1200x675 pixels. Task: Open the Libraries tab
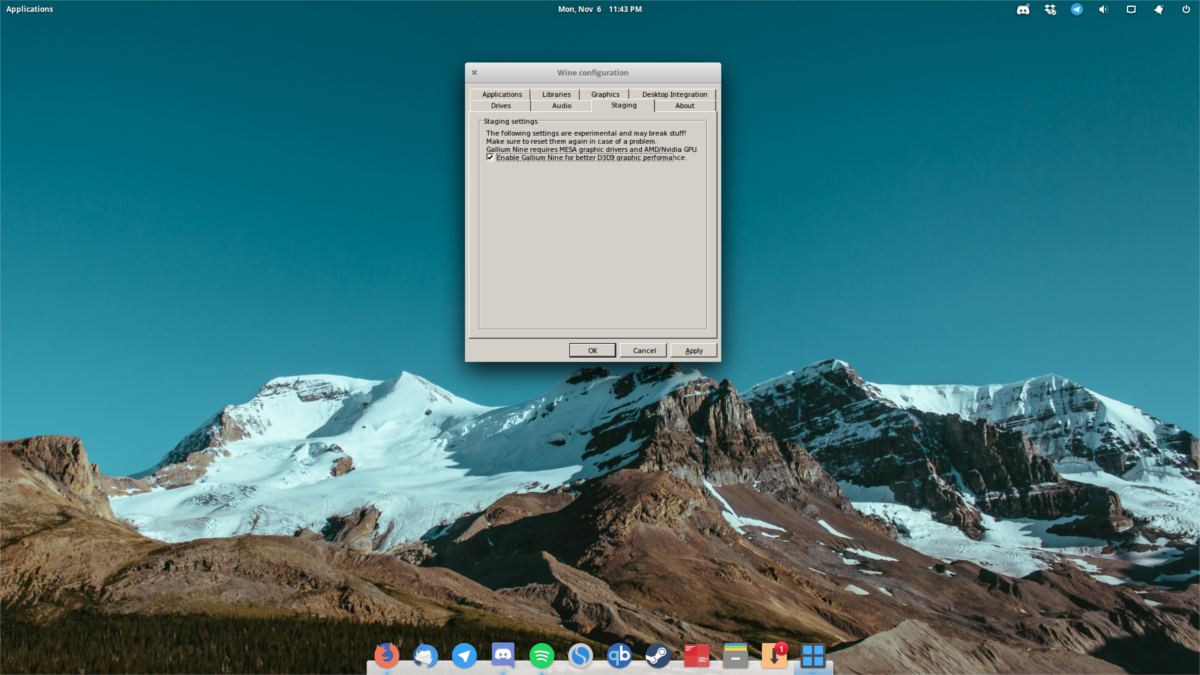coord(556,94)
